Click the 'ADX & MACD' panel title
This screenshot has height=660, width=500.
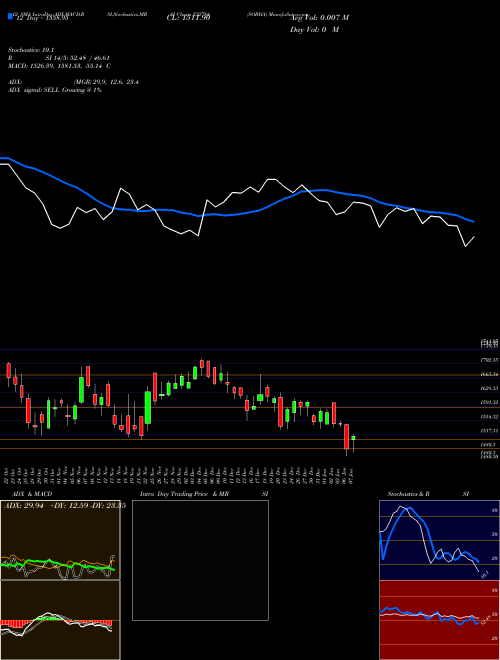[x=32, y=494]
